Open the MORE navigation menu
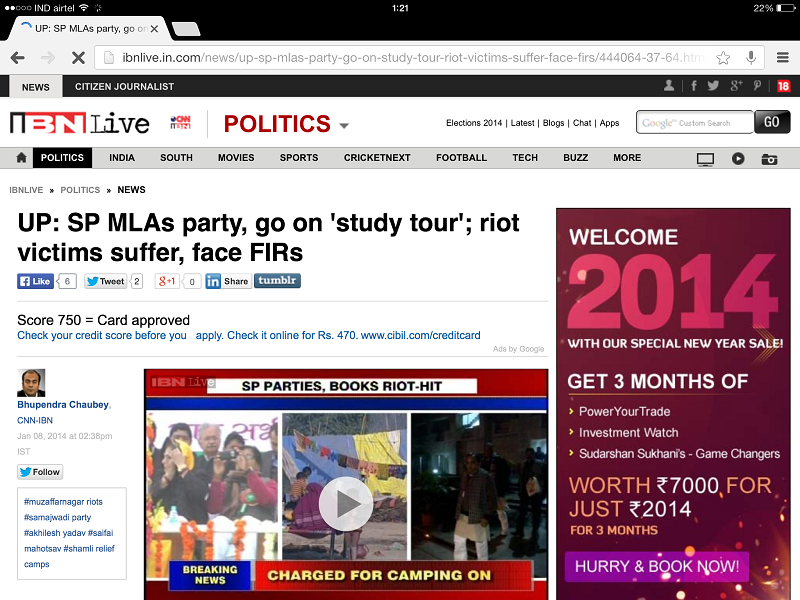 tap(627, 158)
